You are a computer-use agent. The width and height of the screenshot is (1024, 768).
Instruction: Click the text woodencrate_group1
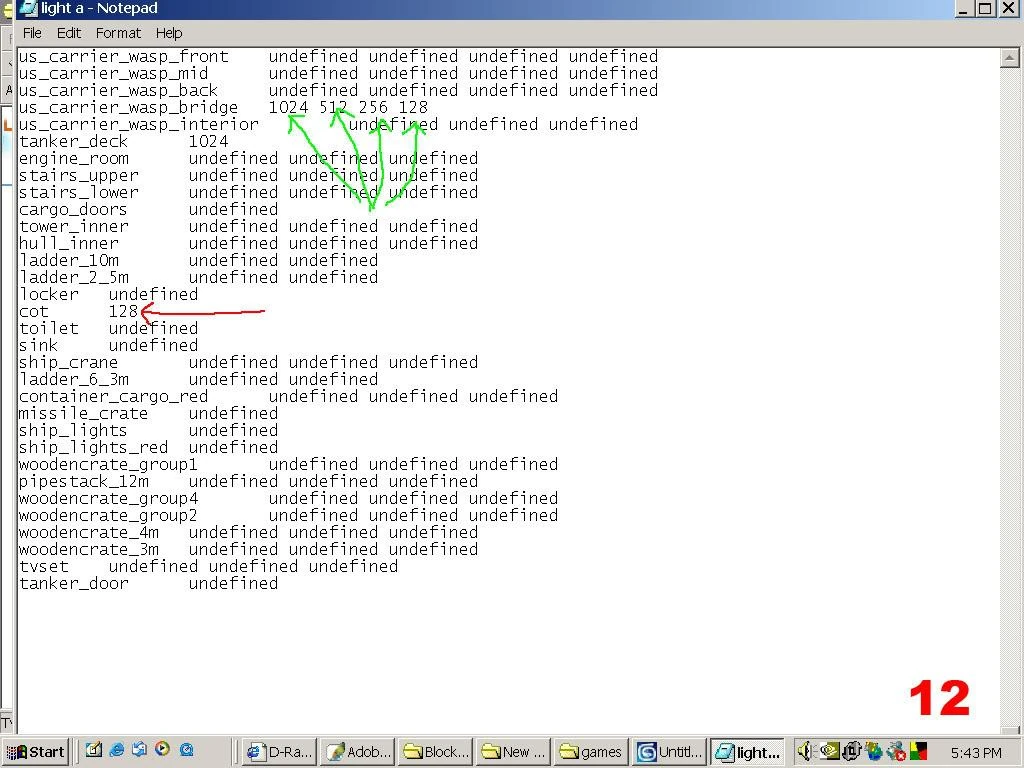[108, 464]
